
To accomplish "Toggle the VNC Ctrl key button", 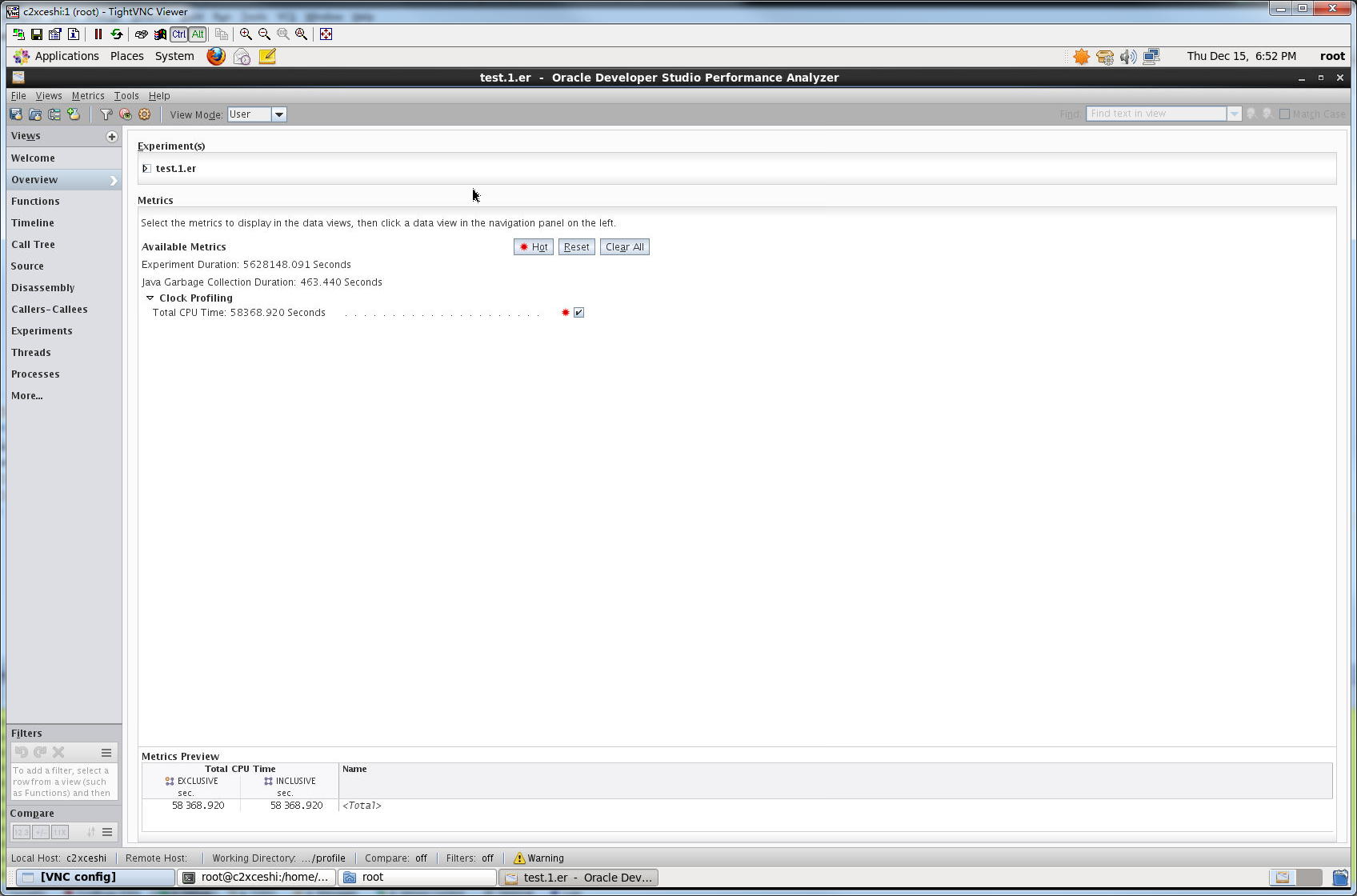I will click(x=179, y=34).
